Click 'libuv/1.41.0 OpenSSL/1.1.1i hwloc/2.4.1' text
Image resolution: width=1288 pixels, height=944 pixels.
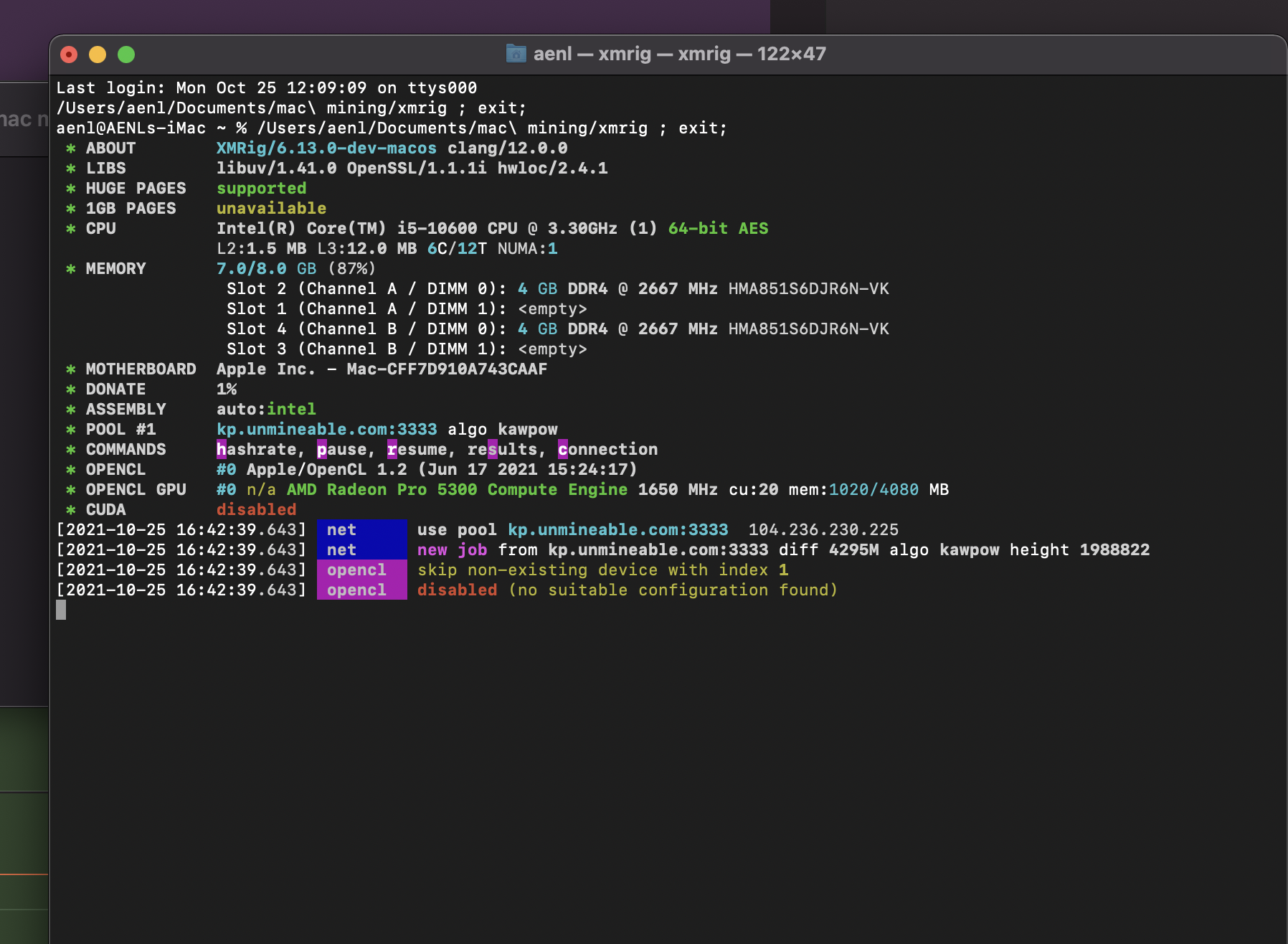point(412,169)
